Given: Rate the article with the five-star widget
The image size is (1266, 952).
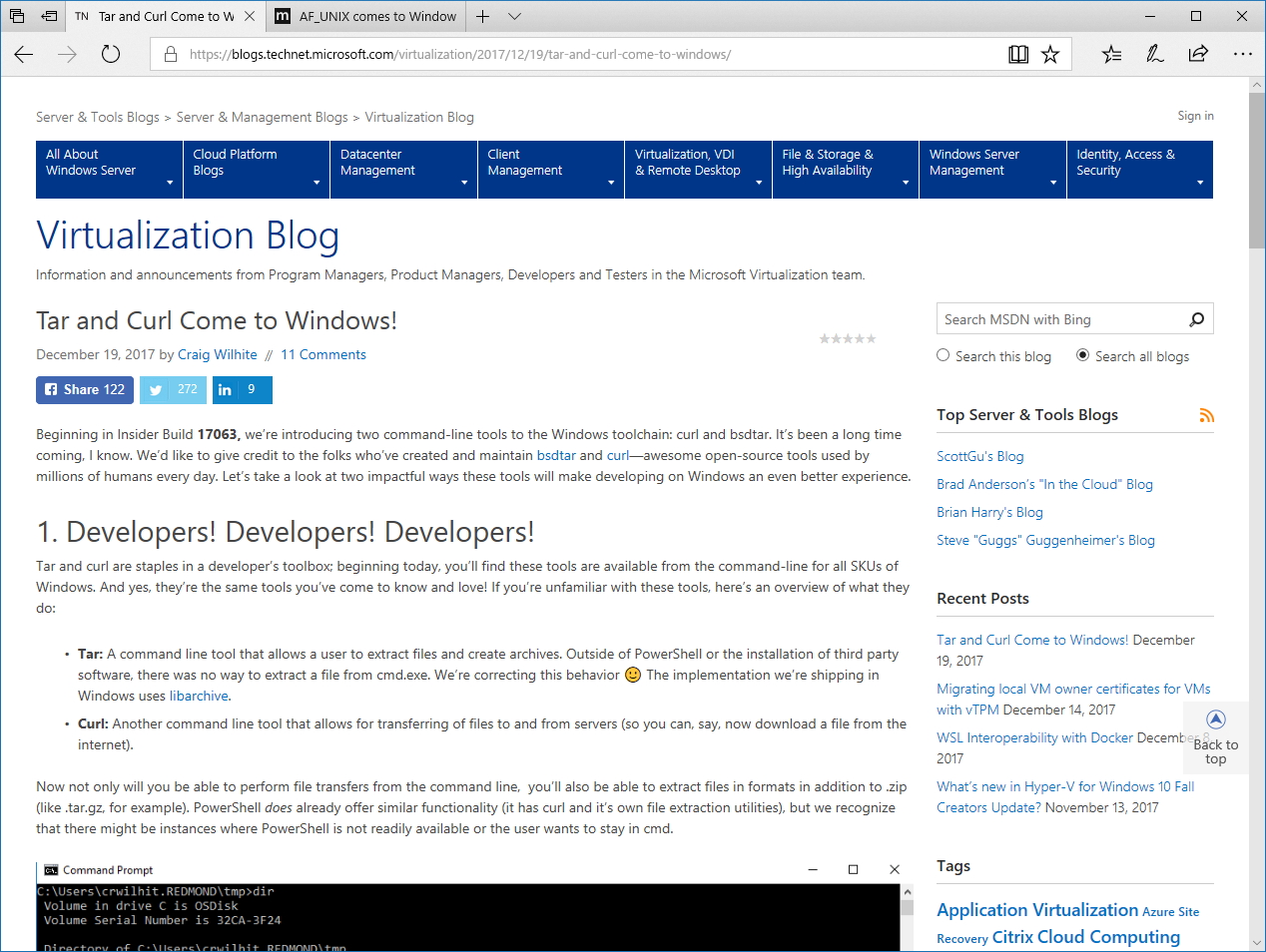Looking at the screenshot, I should [847, 338].
